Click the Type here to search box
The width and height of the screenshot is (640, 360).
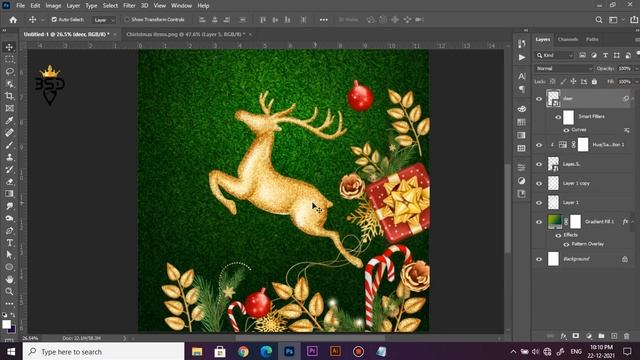(x=104, y=351)
